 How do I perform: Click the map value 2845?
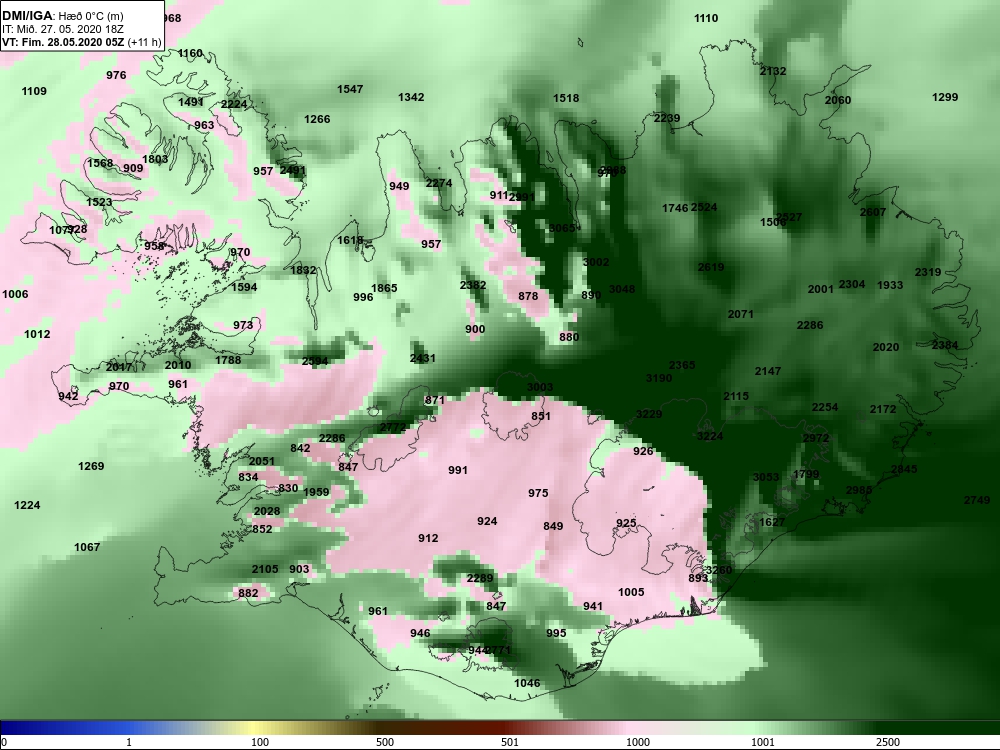click(904, 469)
